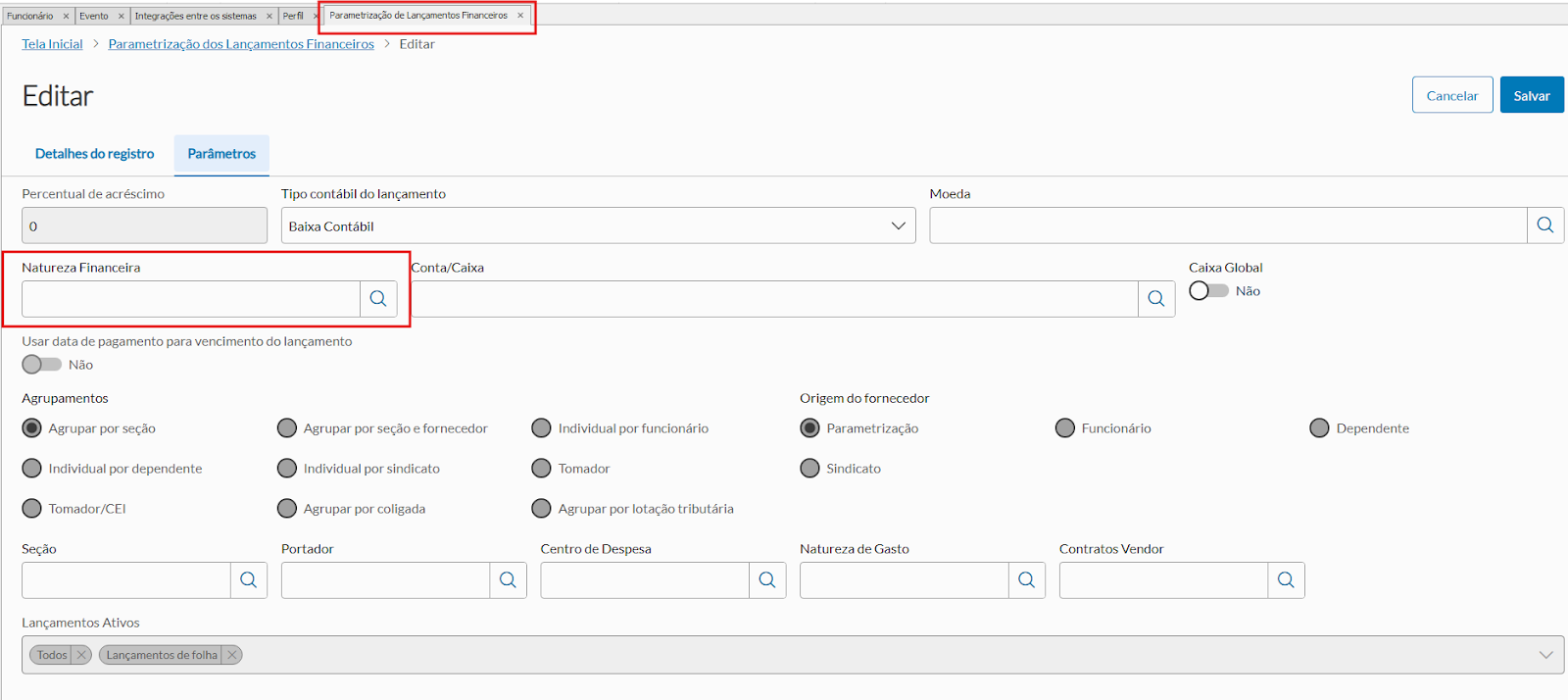Open the Portador lookup magnifier
Screen dimensions: 1568x700
coord(508,580)
